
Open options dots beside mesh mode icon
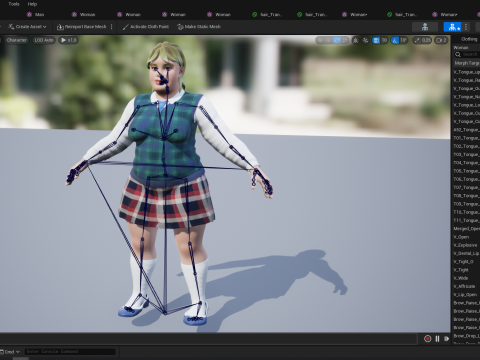coord(466,27)
